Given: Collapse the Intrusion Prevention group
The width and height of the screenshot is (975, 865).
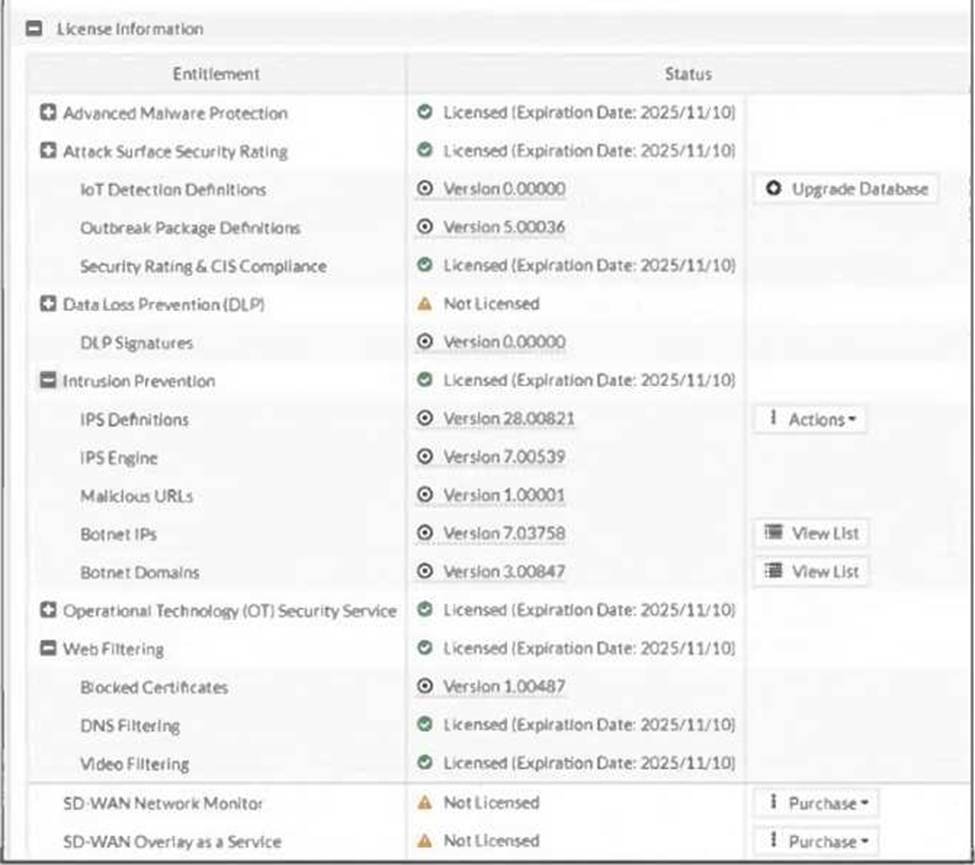Looking at the screenshot, I should [x=47, y=381].
